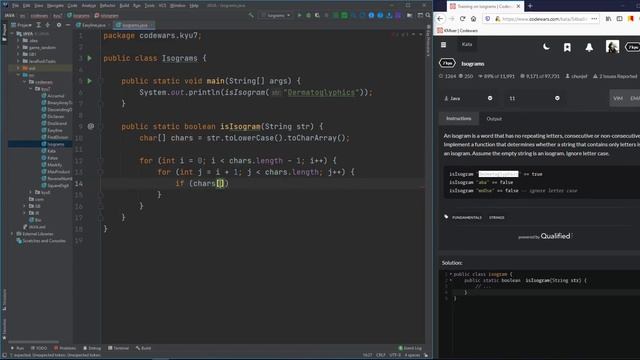Open Event Log in IntelliJ status bar
The height and width of the screenshot is (360, 640).
click(x=410, y=348)
